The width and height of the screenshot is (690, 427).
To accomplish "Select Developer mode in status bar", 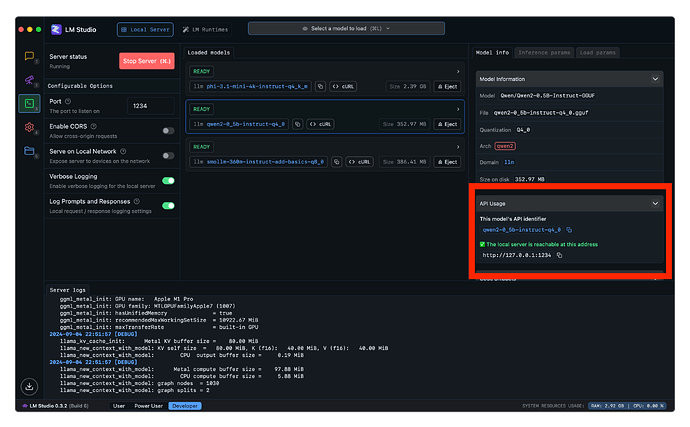I will pos(185,406).
